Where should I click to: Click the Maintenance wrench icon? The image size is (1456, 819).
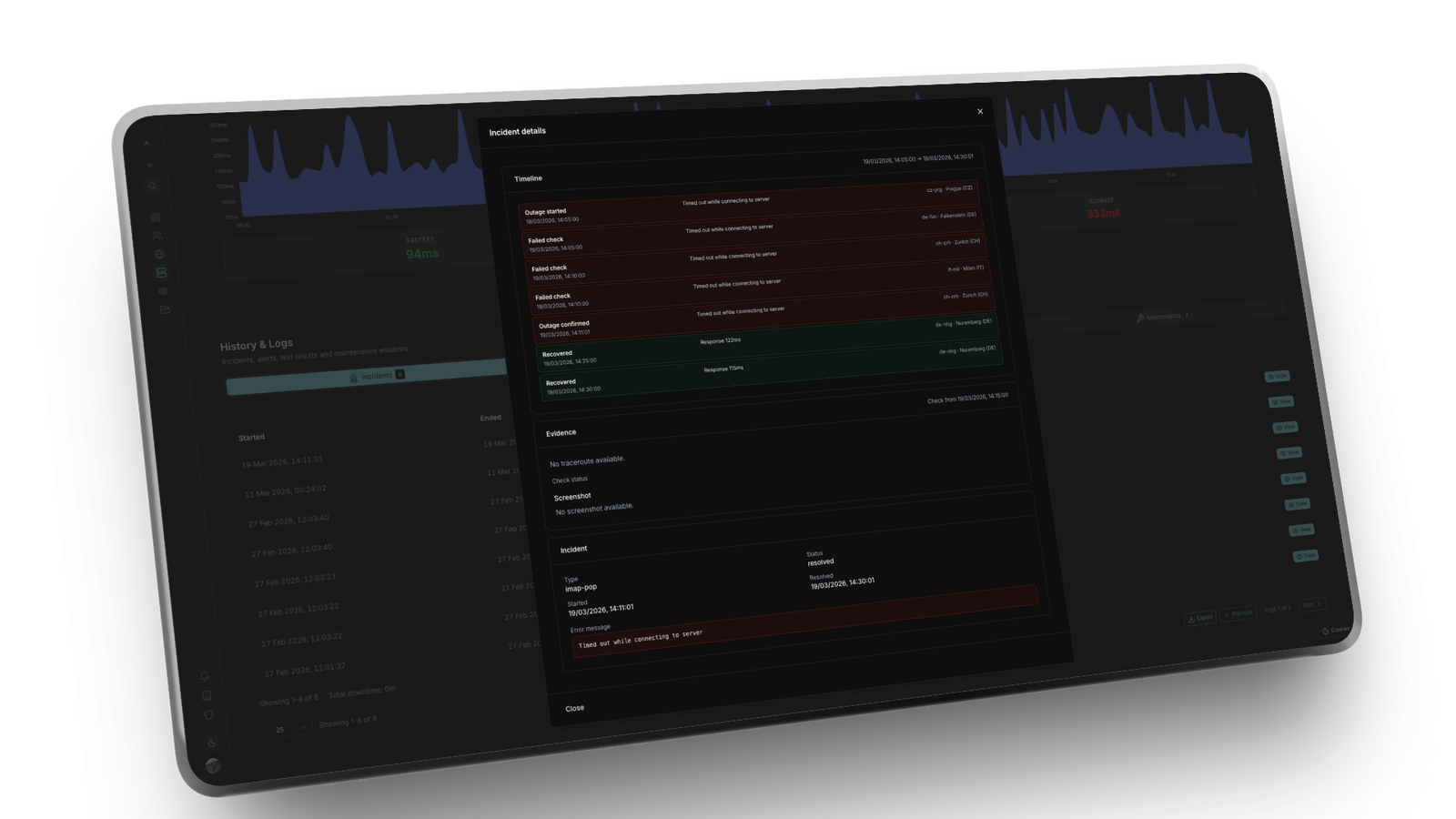coord(1140,318)
